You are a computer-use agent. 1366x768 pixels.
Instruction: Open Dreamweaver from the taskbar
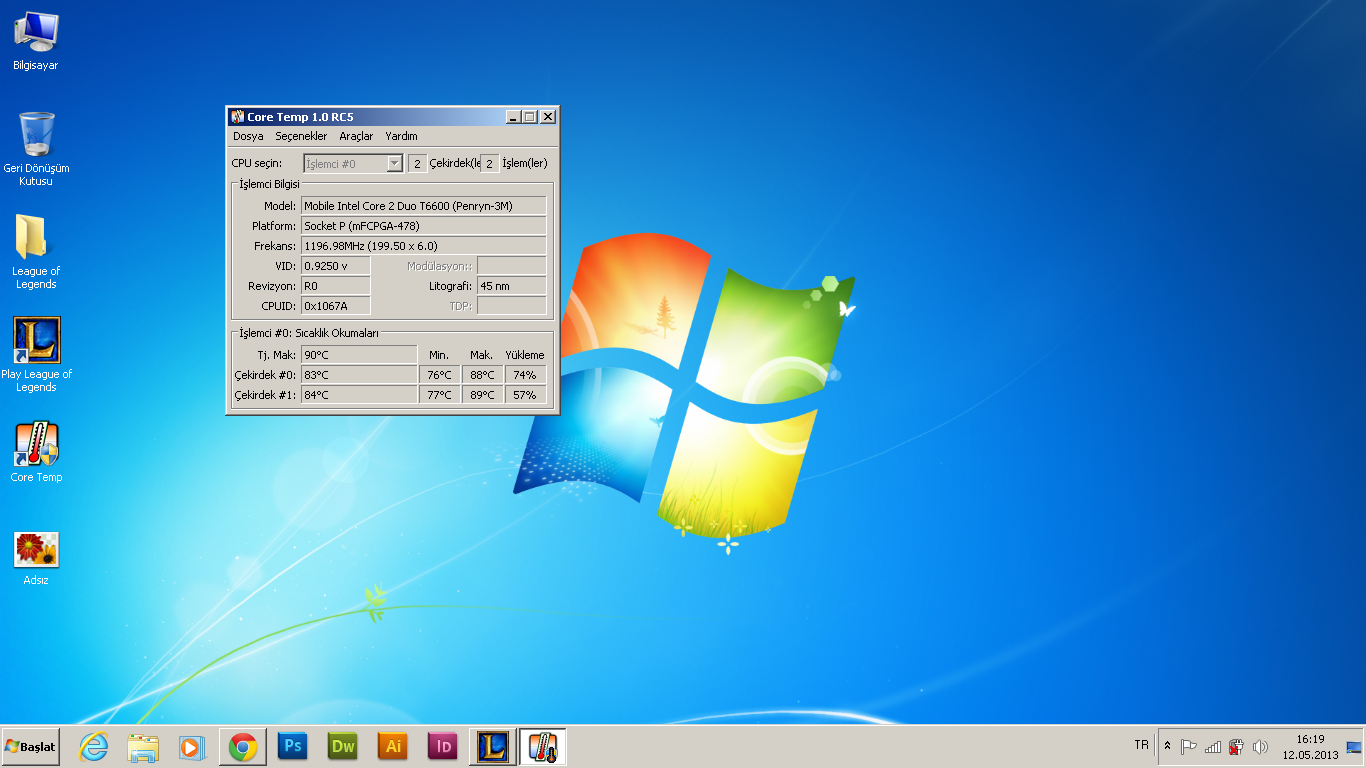tap(343, 746)
